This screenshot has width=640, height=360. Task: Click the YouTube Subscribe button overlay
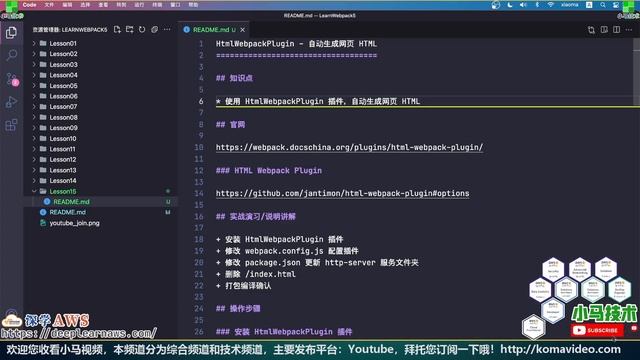[x=597, y=330]
